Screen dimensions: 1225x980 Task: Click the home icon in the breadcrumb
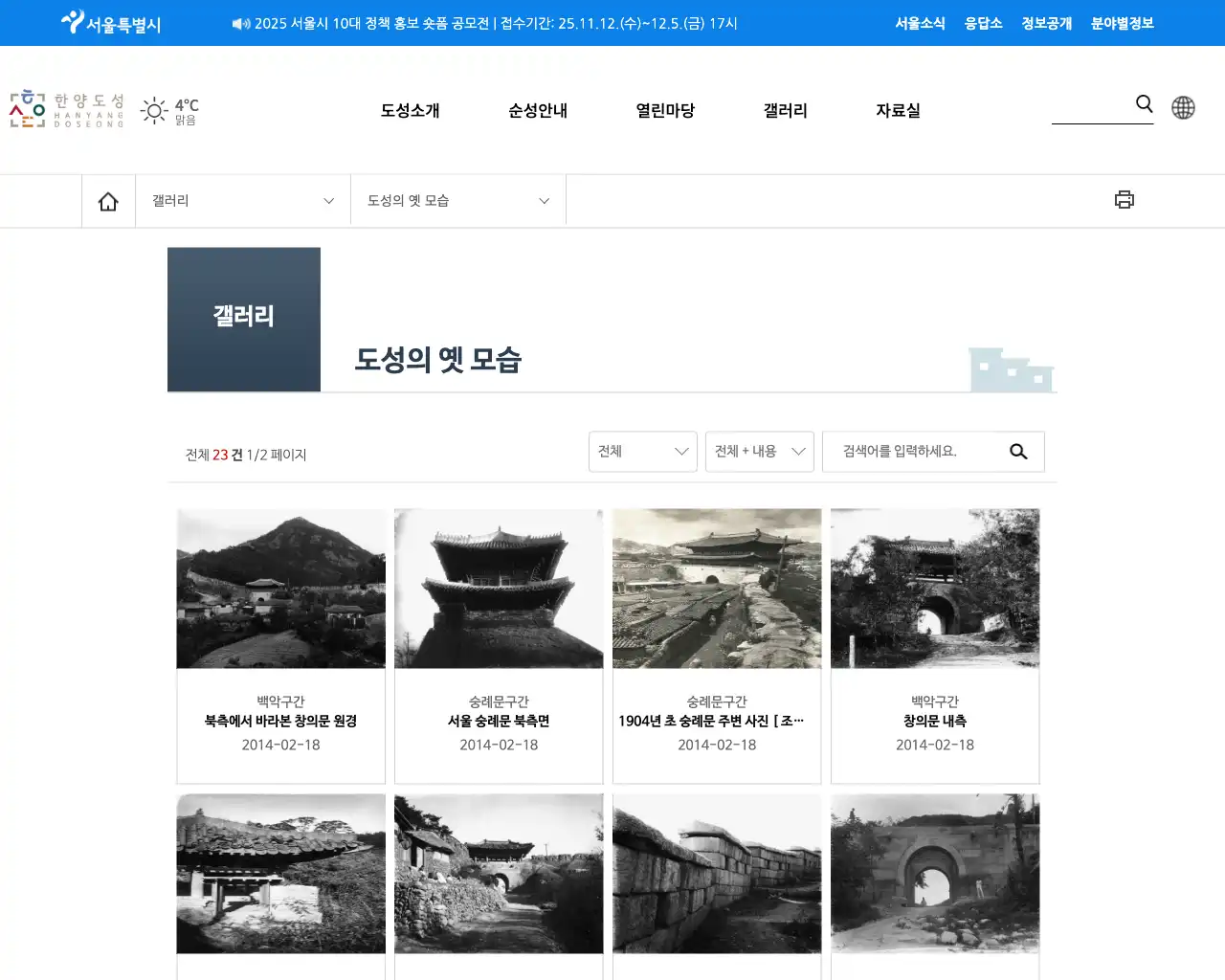coord(108,200)
